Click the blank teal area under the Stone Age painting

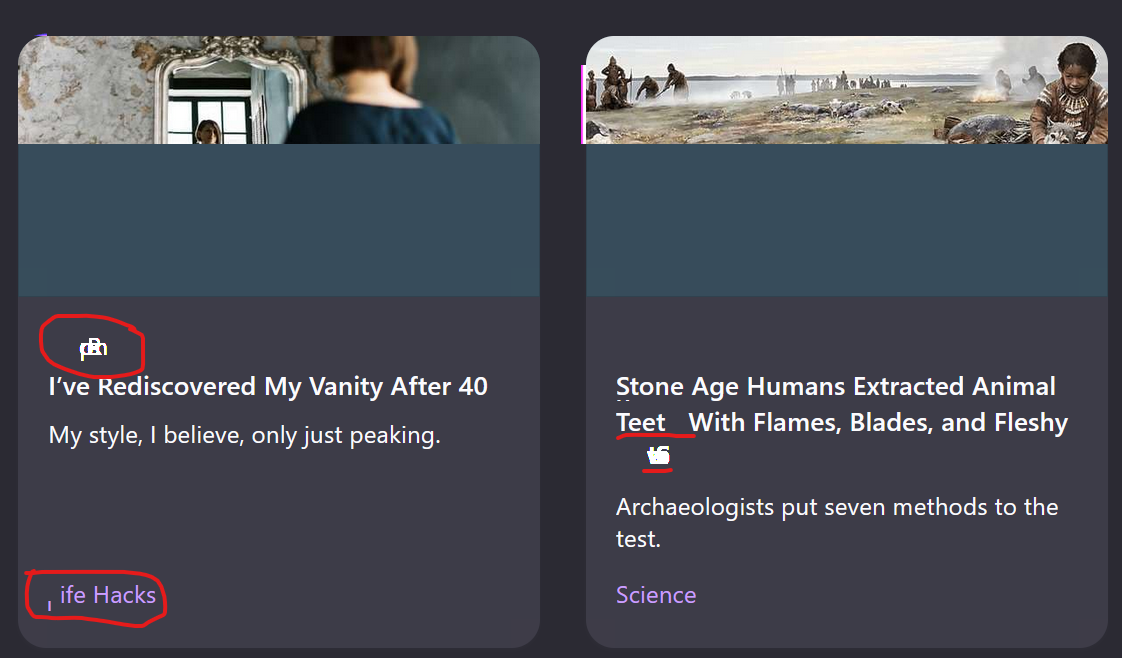[x=847, y=220]
